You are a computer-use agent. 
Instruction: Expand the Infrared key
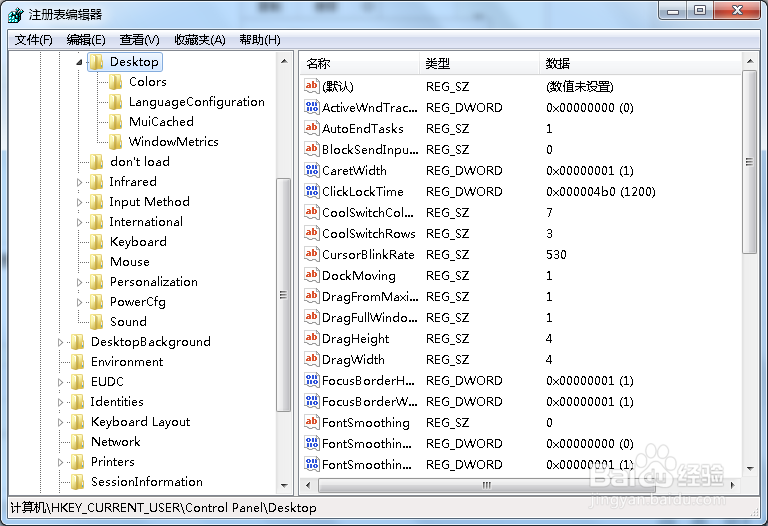coord(79,182)
